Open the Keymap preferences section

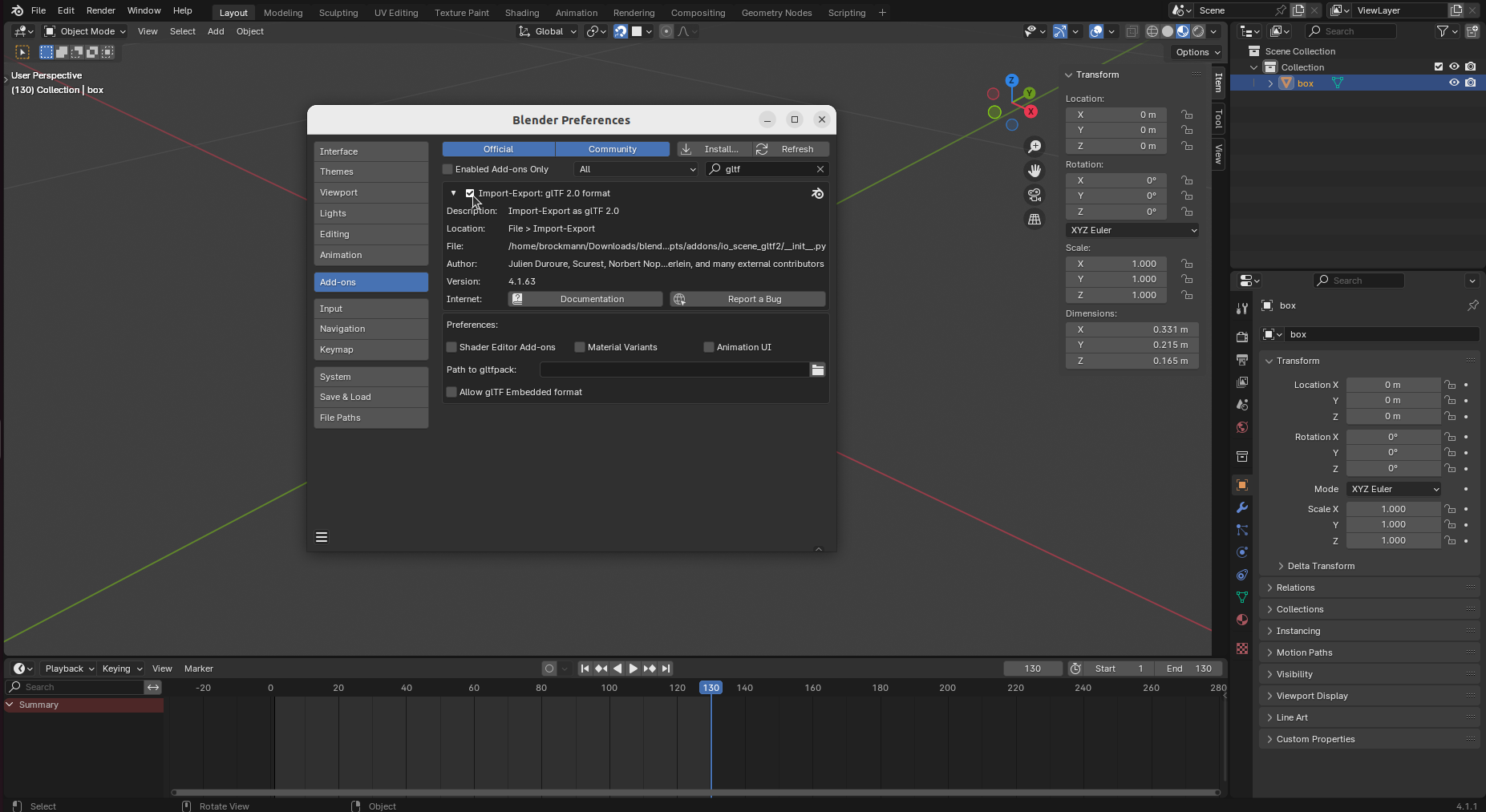[x=370, y=349]
